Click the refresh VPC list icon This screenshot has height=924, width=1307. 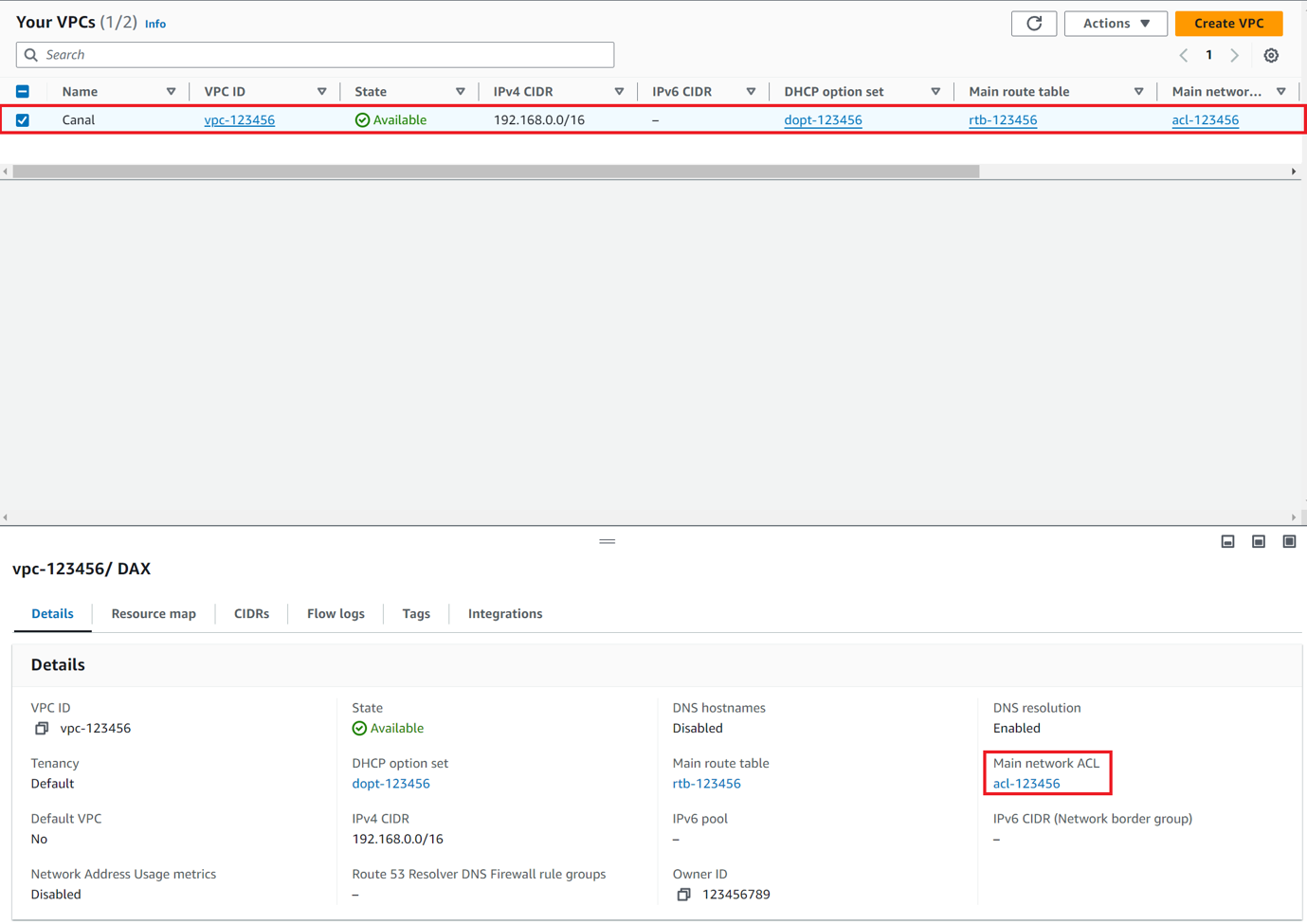pyautogui.click(x=1033, y=24)
